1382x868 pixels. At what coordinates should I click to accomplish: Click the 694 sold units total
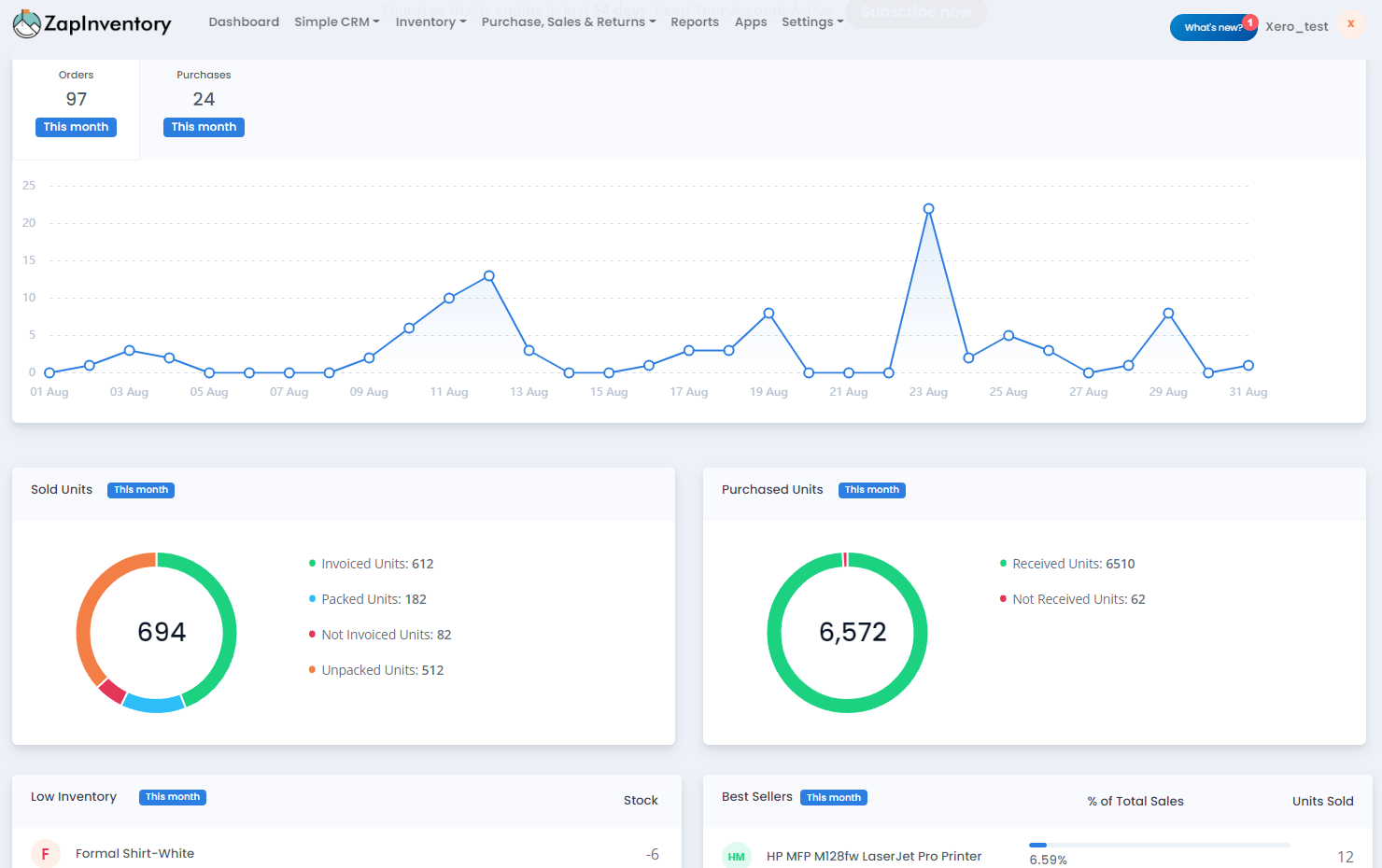click(162, 632)
